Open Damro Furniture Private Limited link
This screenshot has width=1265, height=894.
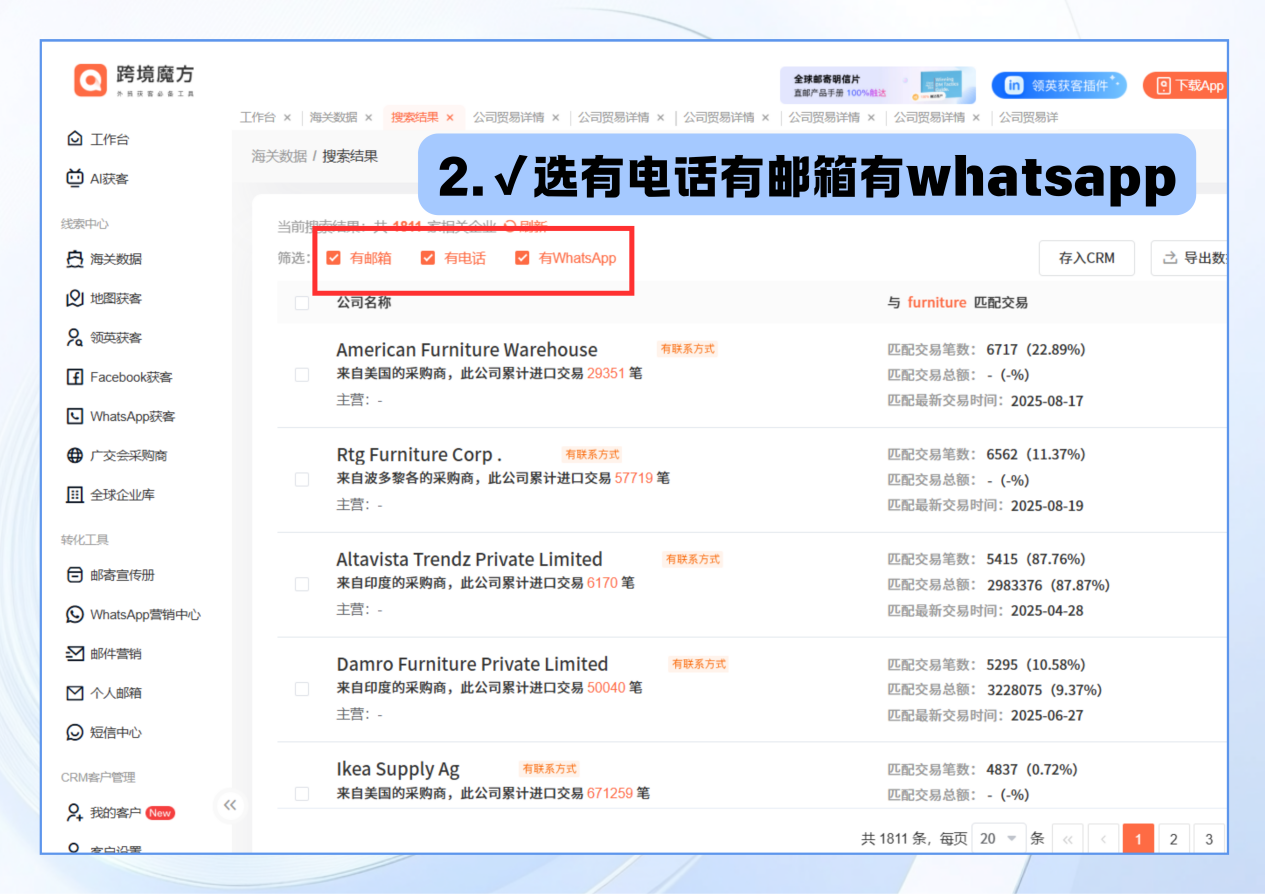[x=472, y=664]
